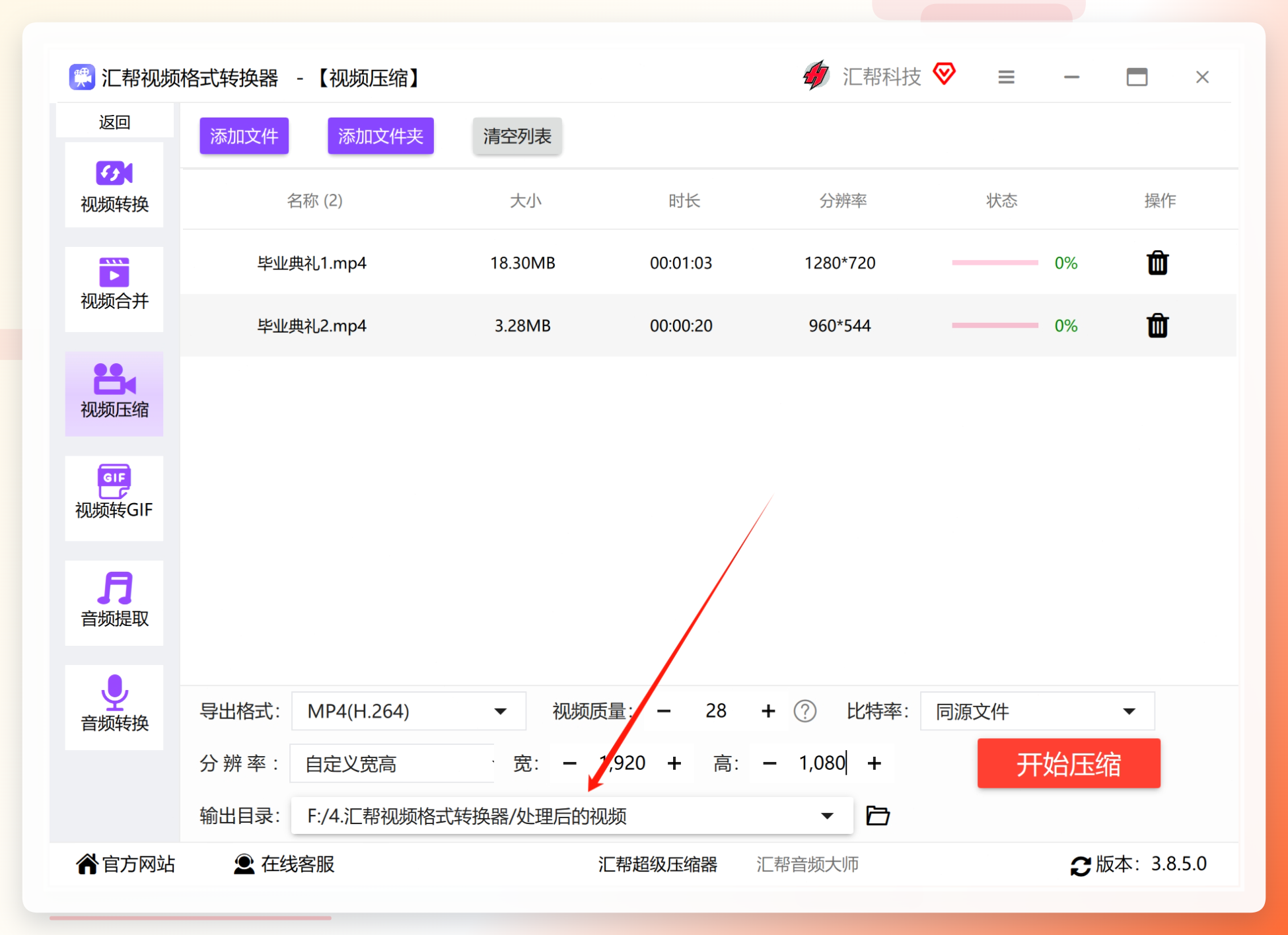Close the converter window
The height and width of the screenshot is (935, 1288).
click(1202, 77)
